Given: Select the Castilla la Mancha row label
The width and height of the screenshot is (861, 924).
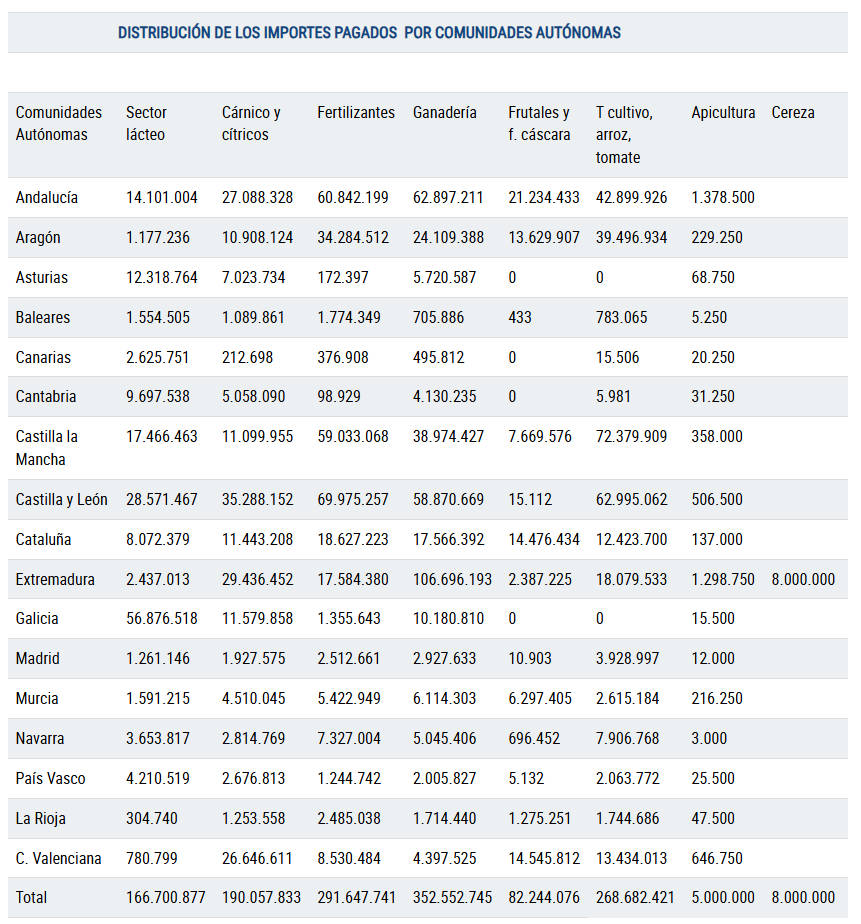Looking at the screenshot, I should [47, 448].
